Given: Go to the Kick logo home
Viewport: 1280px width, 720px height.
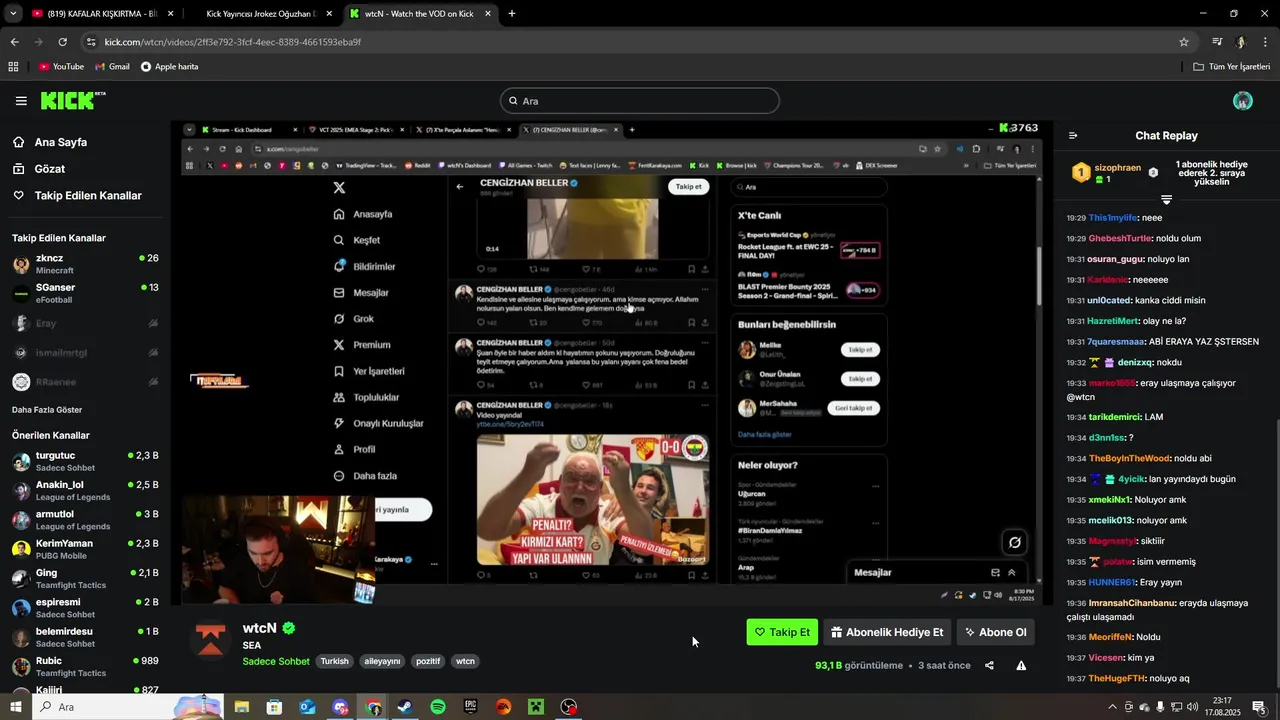Looking at the screenshot, I should pyautogui.click(x=72, y=100).
